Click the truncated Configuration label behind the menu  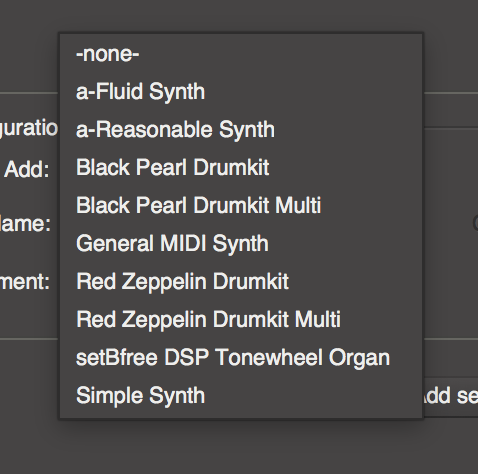click(29, 129)
